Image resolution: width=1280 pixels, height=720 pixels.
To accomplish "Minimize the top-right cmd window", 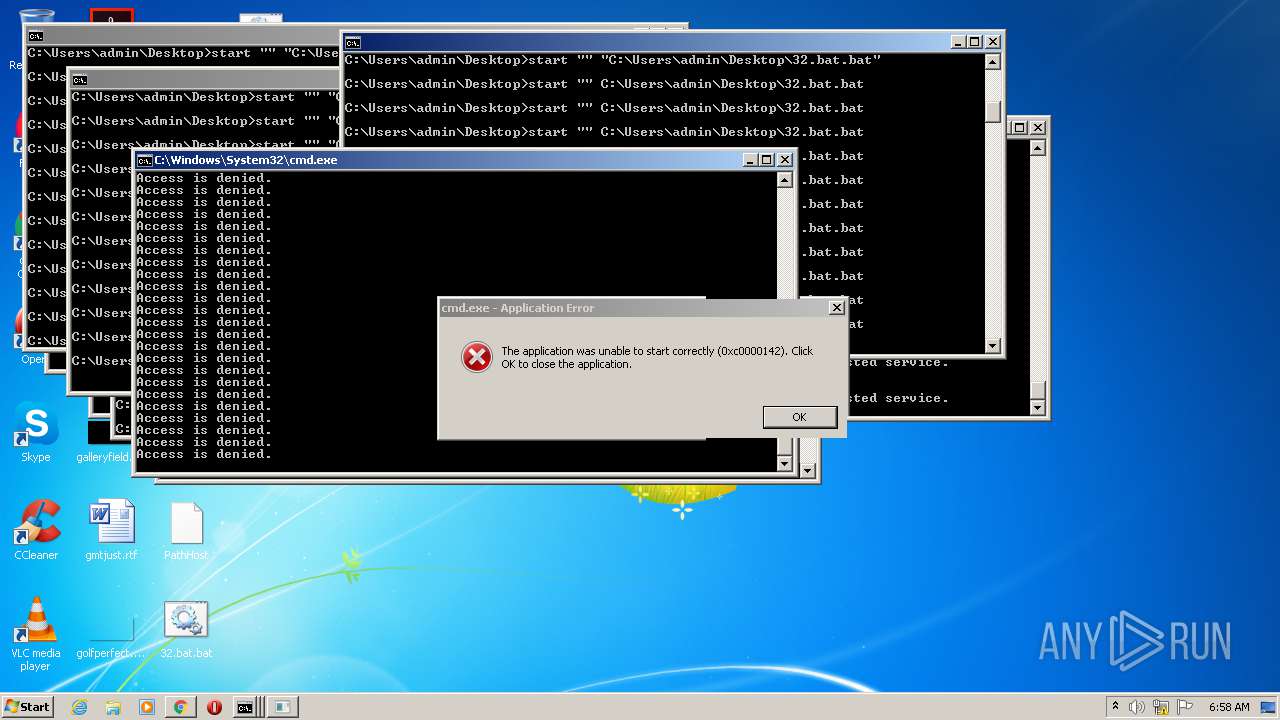I will tap(957, 42).
